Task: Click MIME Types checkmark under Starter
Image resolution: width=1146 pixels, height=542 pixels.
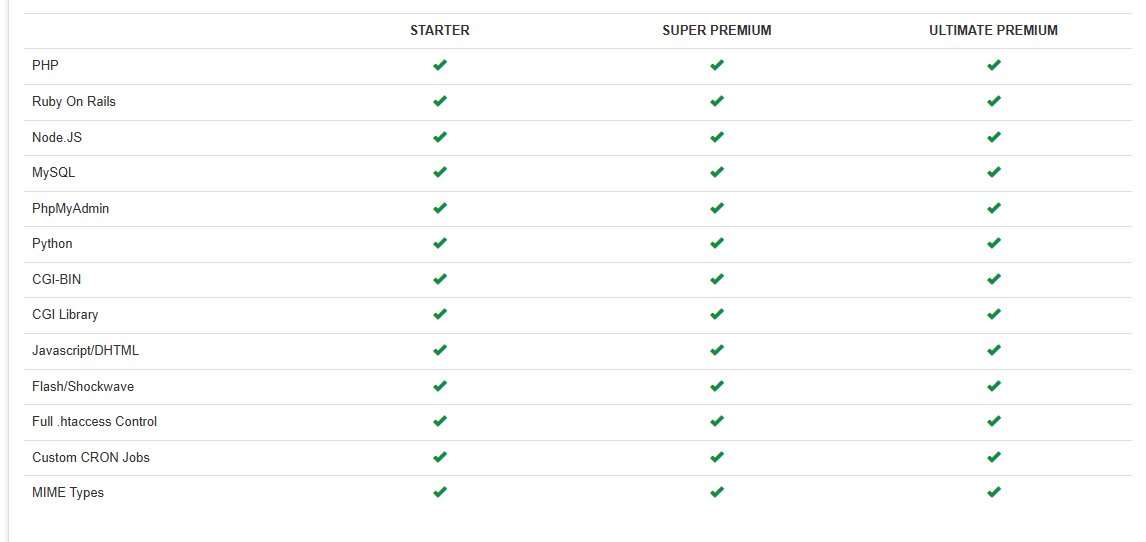Action: (x=440, y=492)
